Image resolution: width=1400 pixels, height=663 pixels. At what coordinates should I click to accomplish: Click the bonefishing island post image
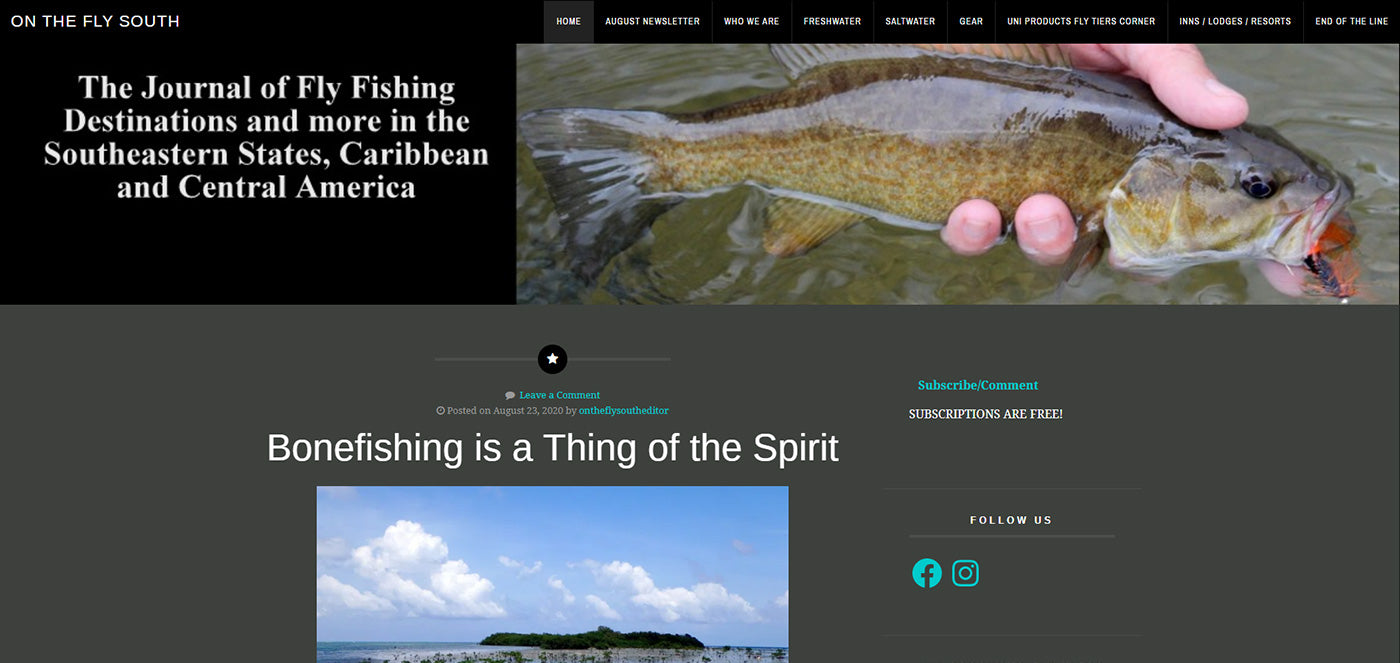pos(552,574)
